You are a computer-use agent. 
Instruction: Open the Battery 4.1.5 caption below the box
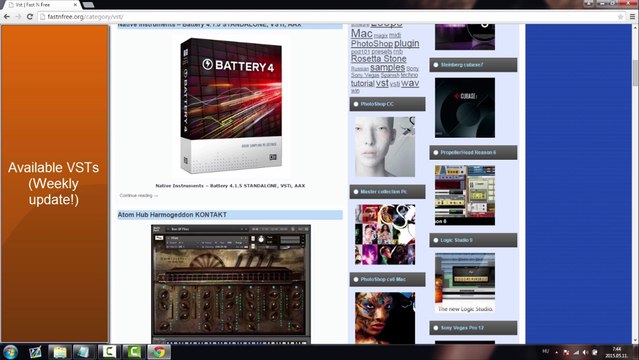click(230, 186)
